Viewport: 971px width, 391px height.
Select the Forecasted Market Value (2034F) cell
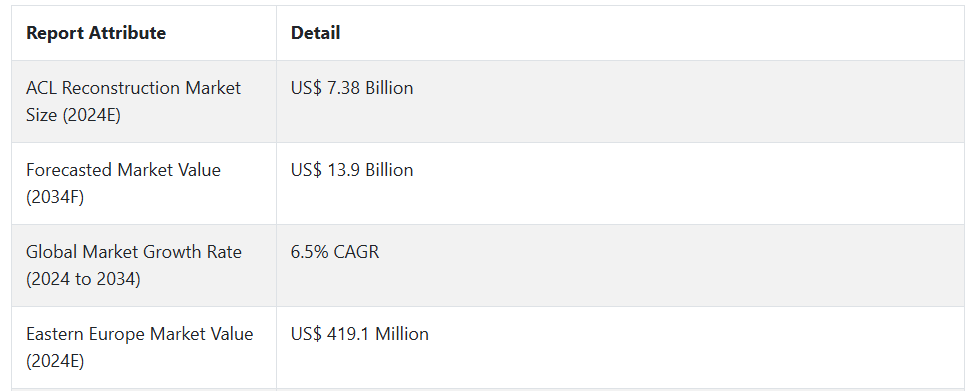click(x=144, y=183)
